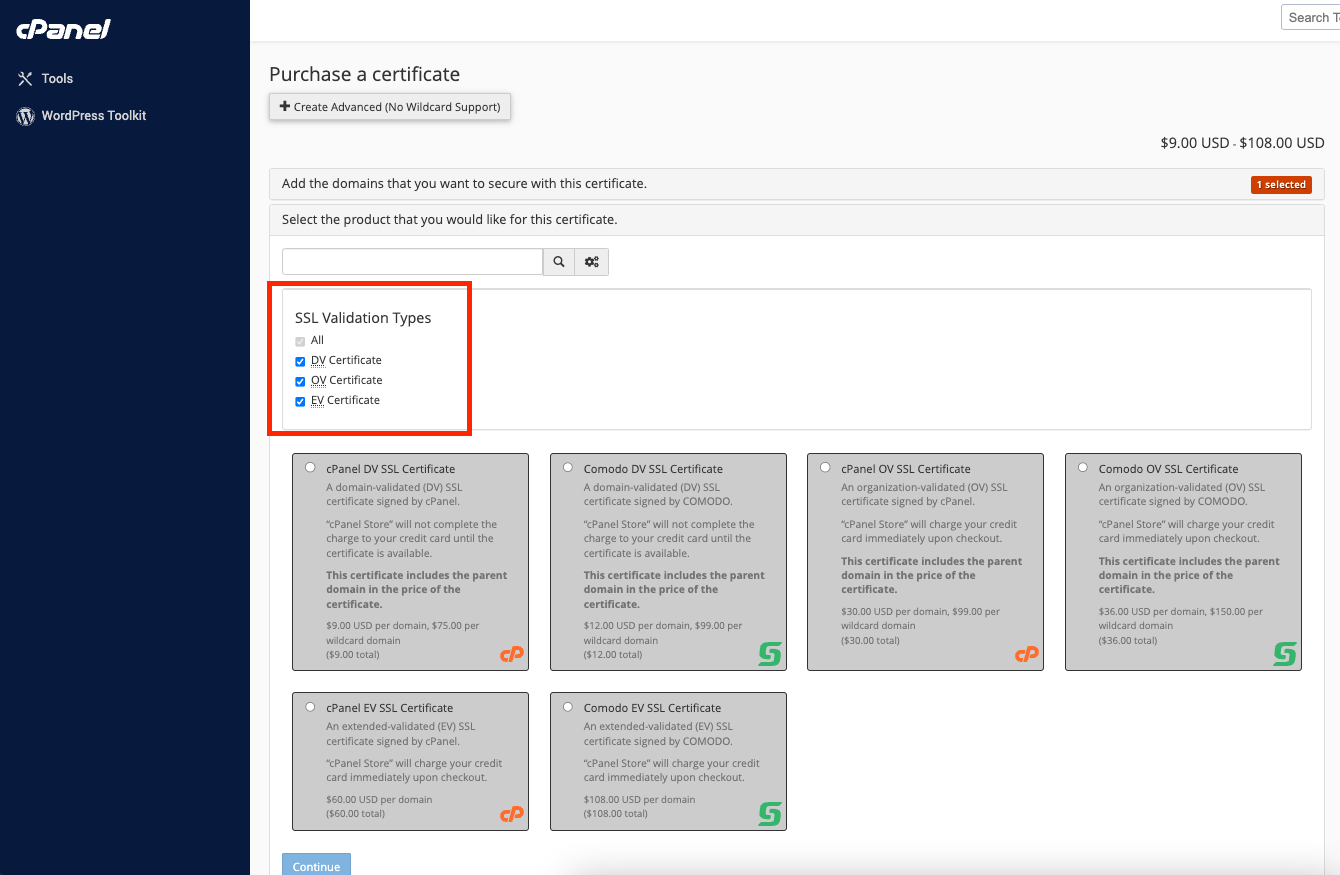This screenshot has height=875, width=1340.
Task: Open the gears filter settings button
Action: [592, 262]
